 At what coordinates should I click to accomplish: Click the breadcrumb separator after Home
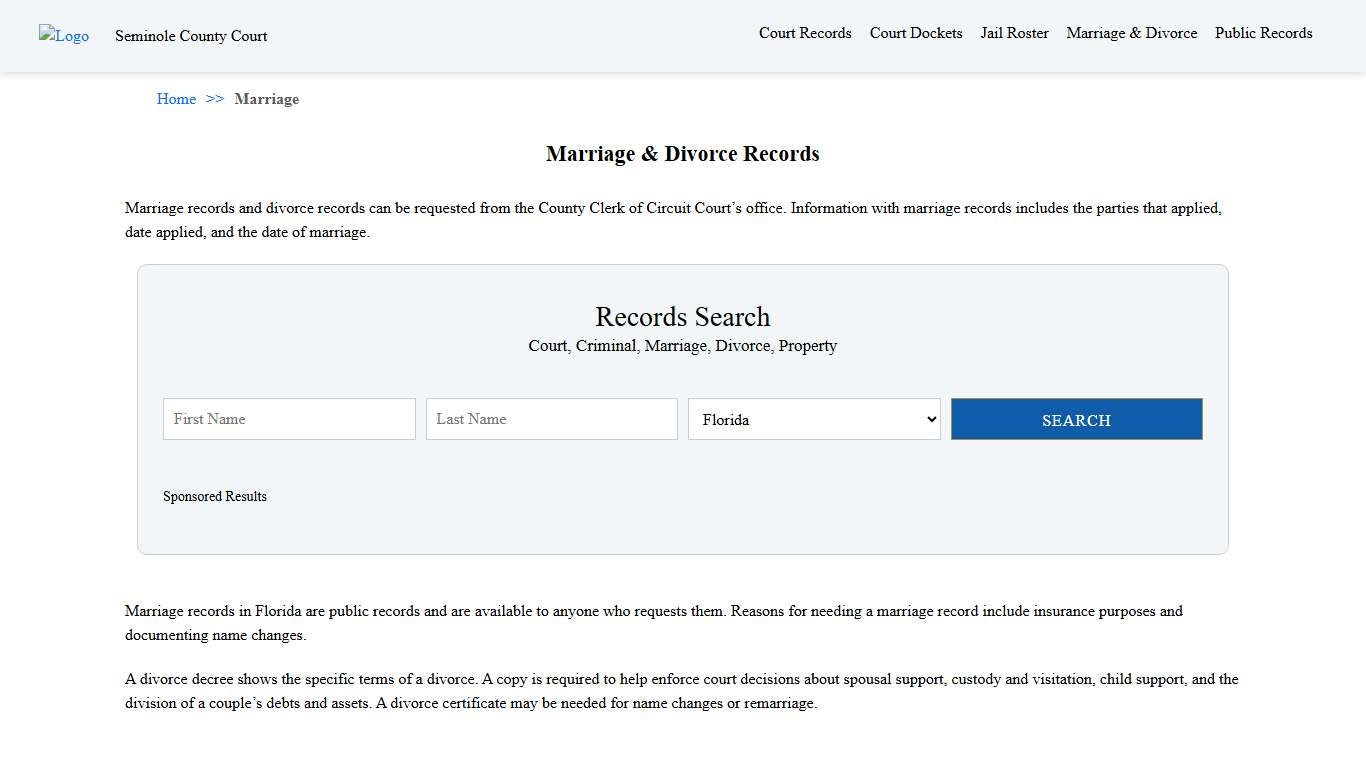[213, 99]
